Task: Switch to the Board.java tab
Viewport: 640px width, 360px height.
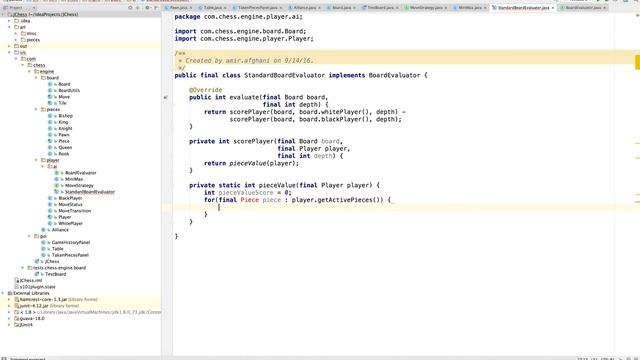Action: pyautogui.click(x=341, y=8)
